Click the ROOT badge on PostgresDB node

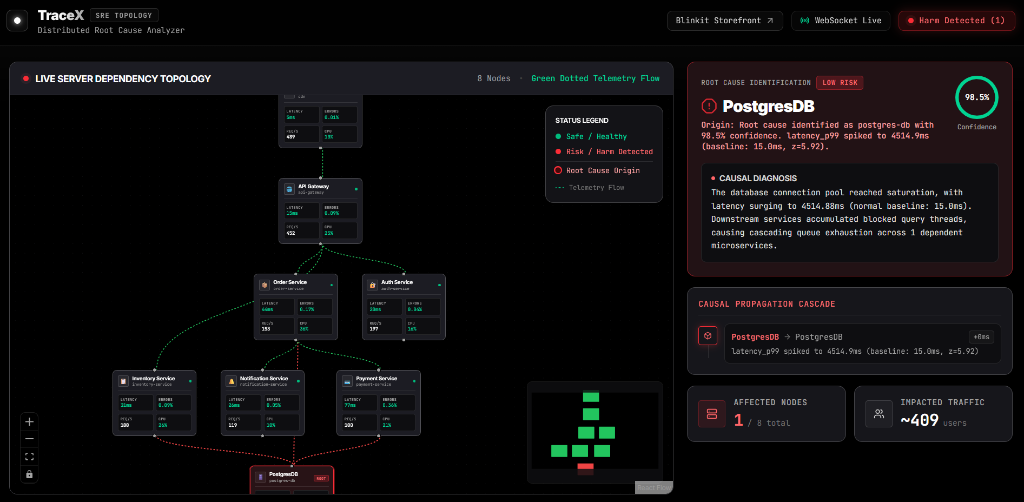tap(321, 478)
